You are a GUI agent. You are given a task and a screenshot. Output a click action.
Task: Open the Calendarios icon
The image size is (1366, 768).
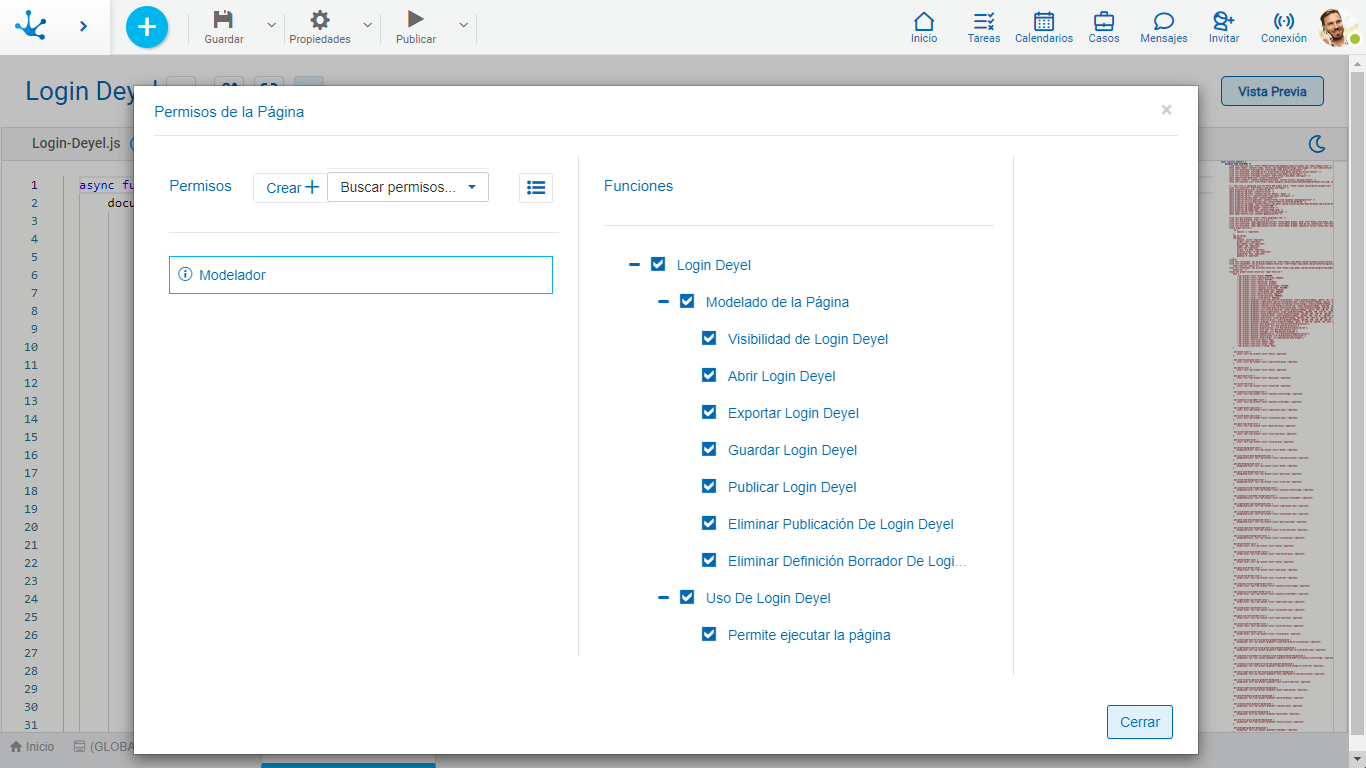click(1044, 21)
